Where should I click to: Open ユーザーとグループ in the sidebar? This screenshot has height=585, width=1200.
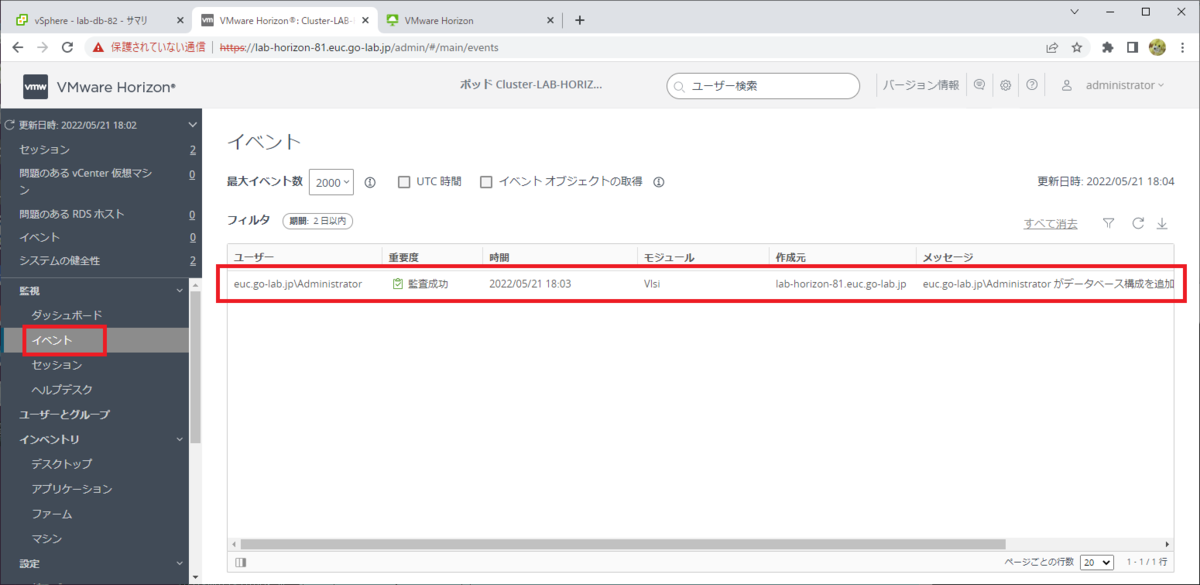click(x=65, y=414)
